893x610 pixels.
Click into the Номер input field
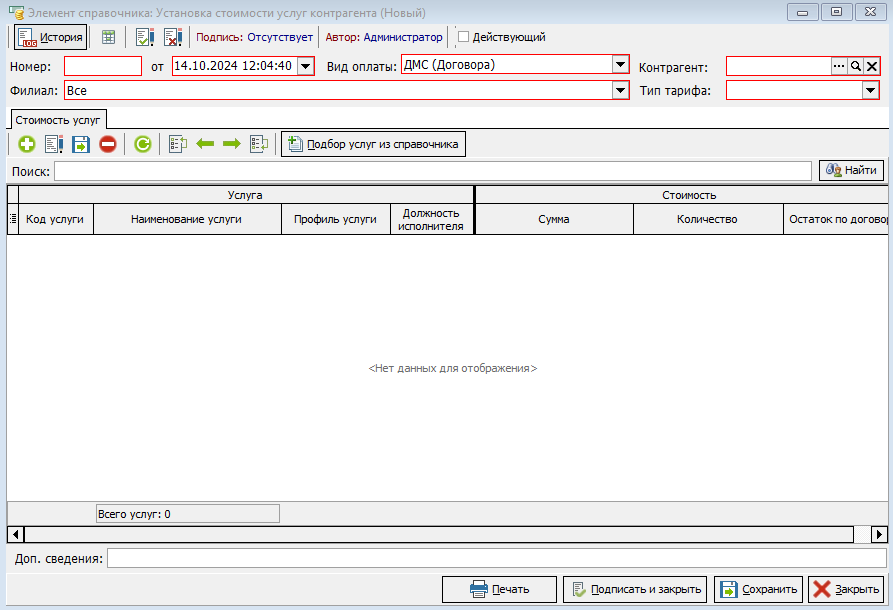103,67
